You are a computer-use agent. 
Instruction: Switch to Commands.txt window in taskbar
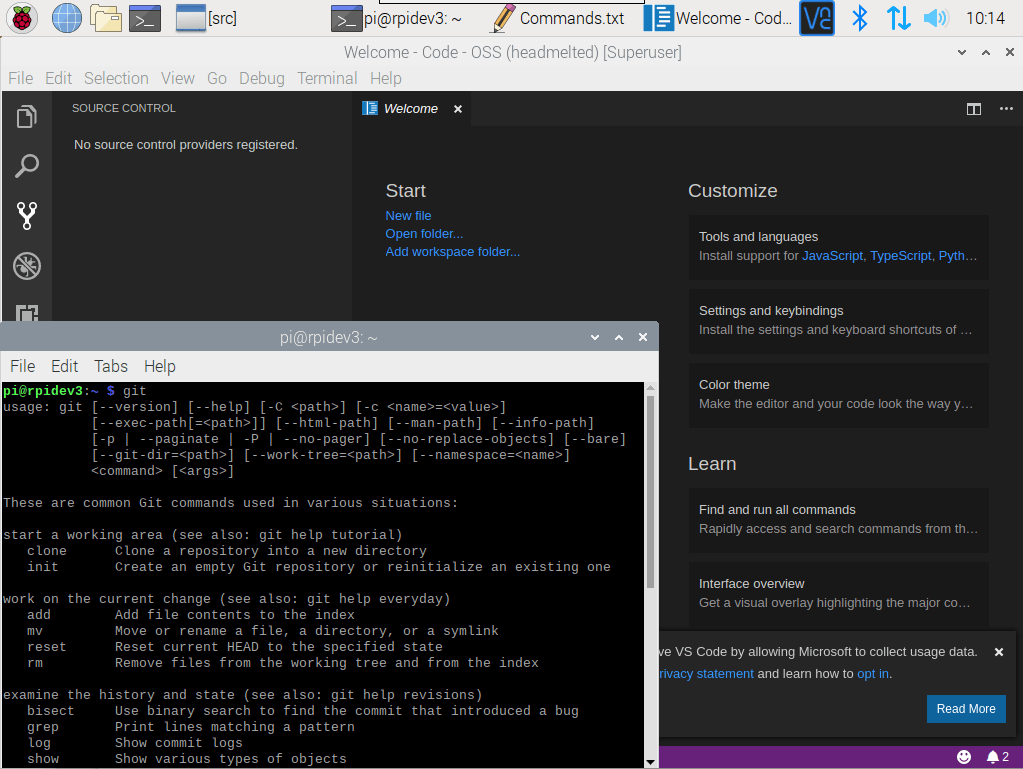click(558, 18)
